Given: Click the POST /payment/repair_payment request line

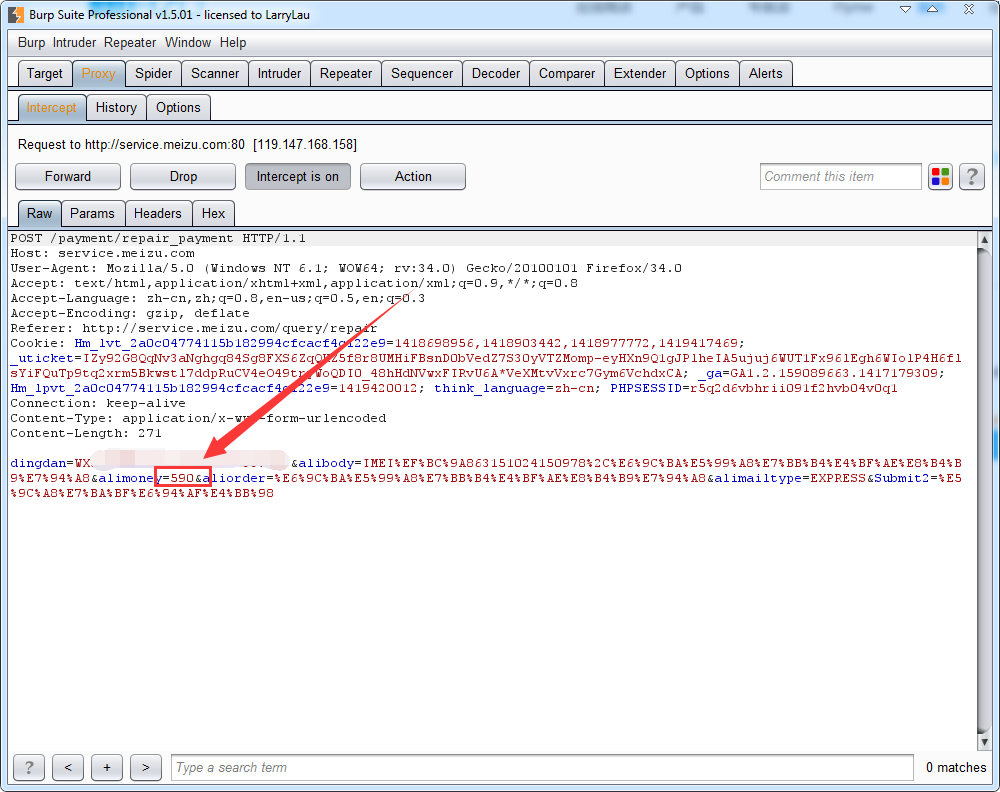Looking at the screenshot, I should pos(158,238).
